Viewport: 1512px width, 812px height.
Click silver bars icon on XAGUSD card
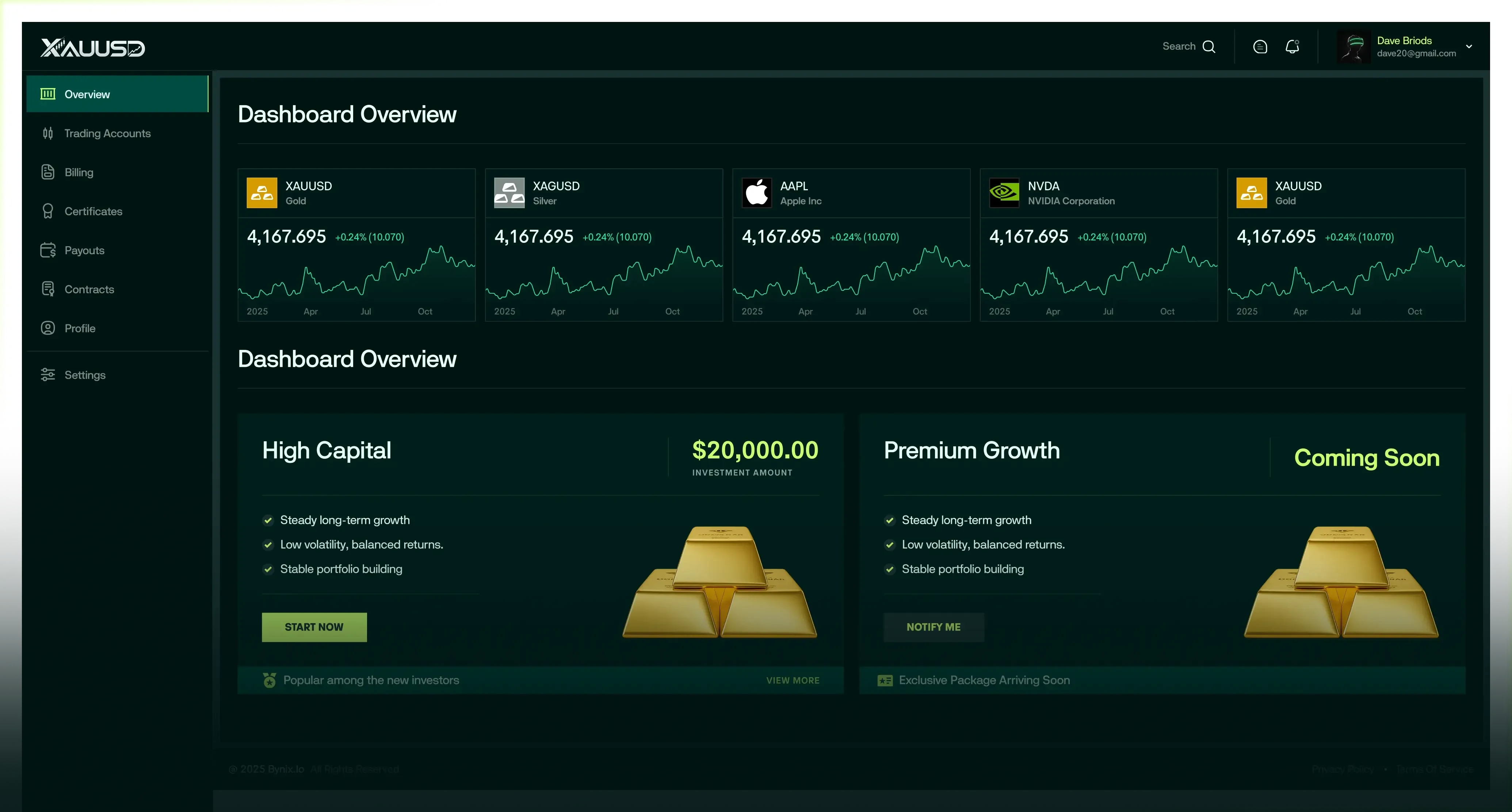point(509,192)
